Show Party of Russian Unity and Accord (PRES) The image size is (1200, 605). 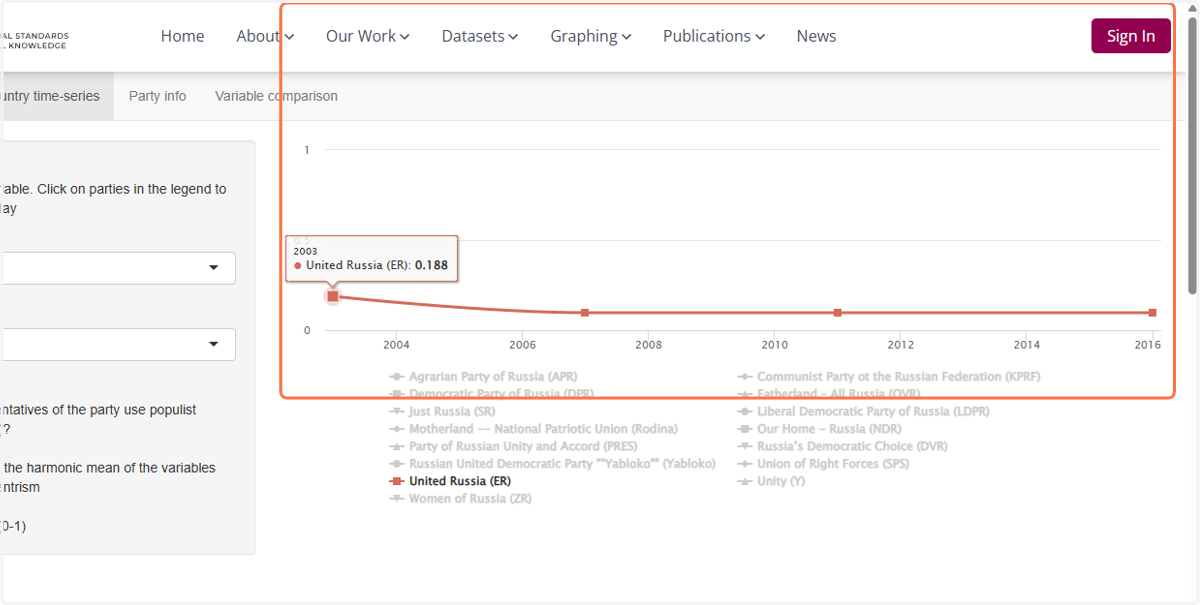514,446
